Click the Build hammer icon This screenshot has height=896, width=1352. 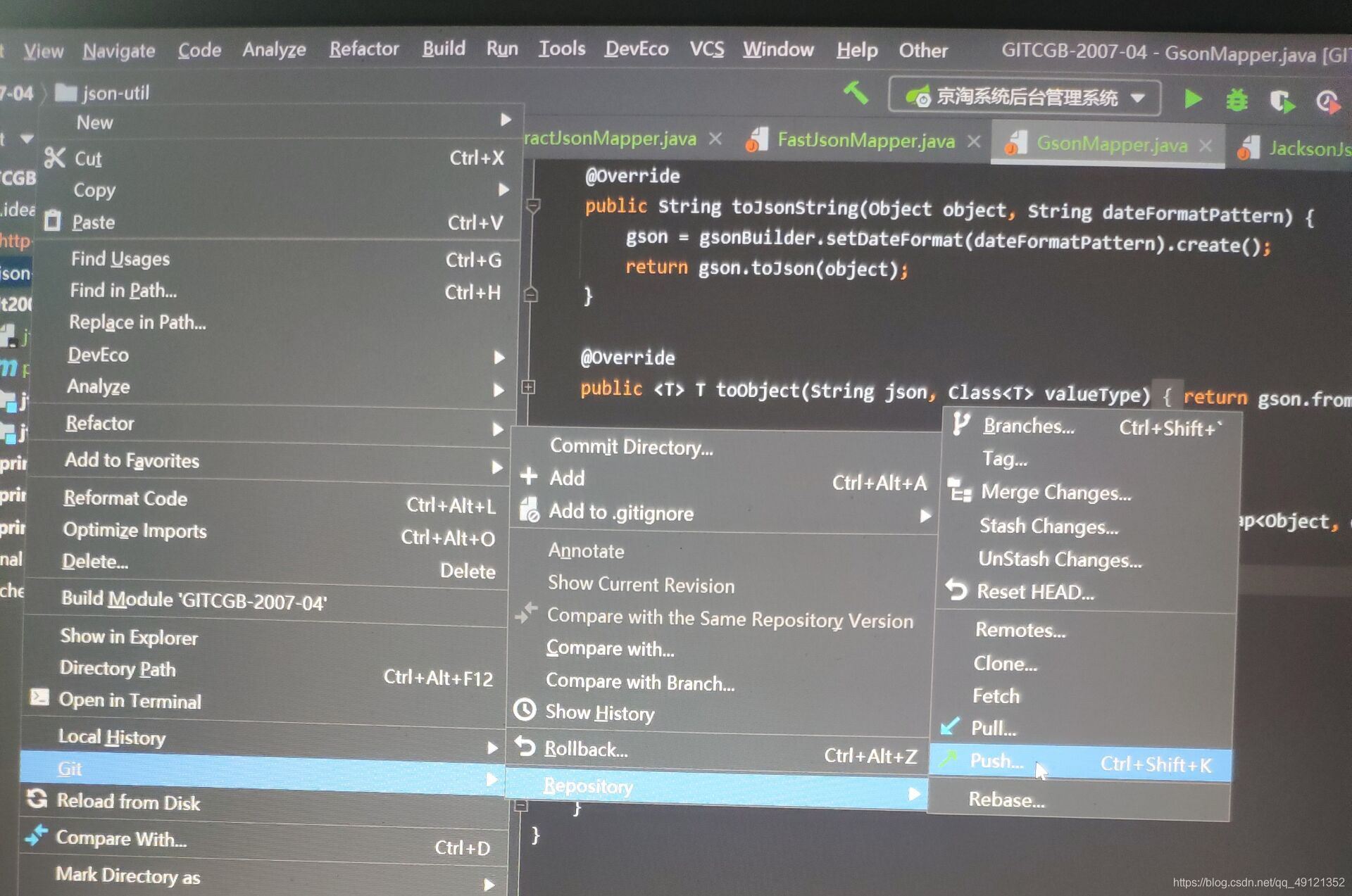pos(856,93)
